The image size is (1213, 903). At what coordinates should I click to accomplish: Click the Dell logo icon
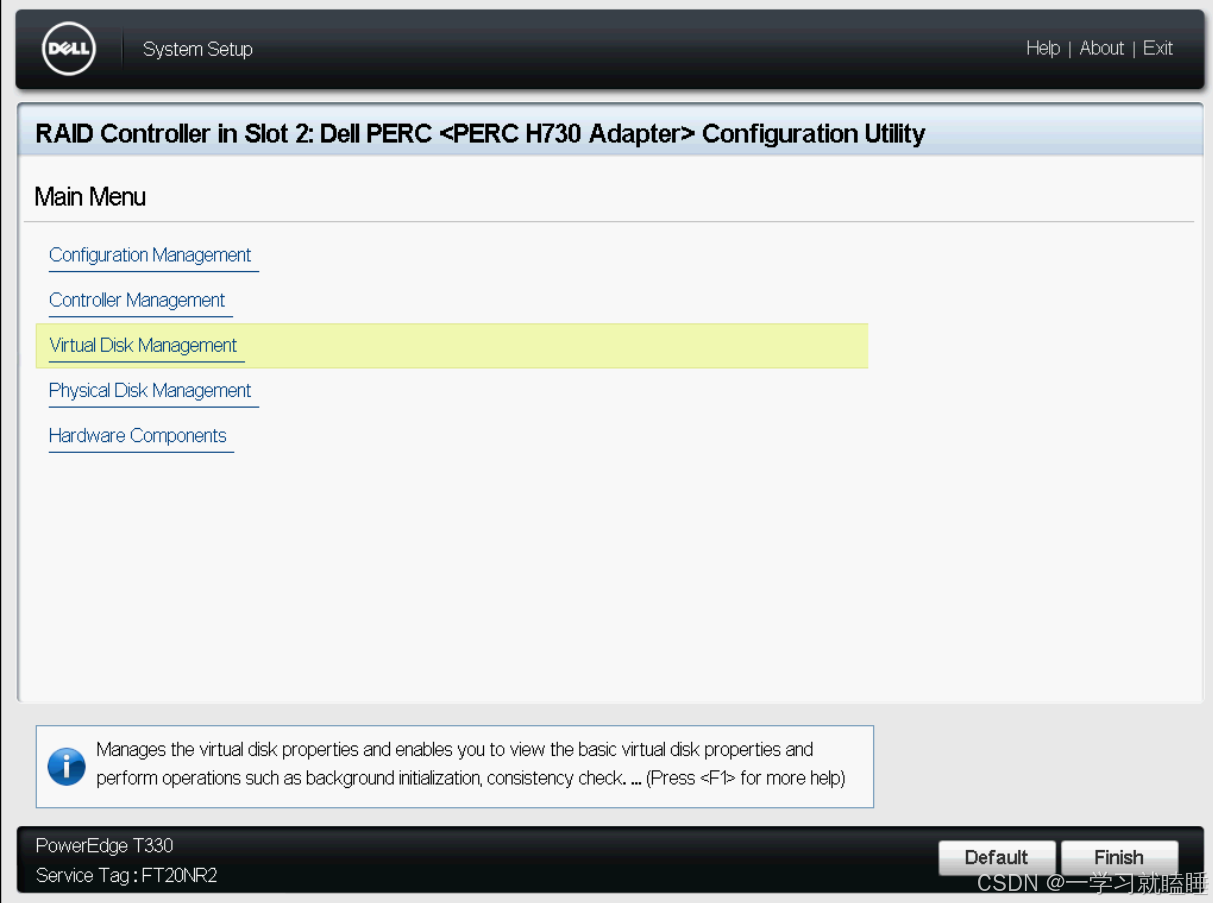pyautogui.click(x=69, y=49)
